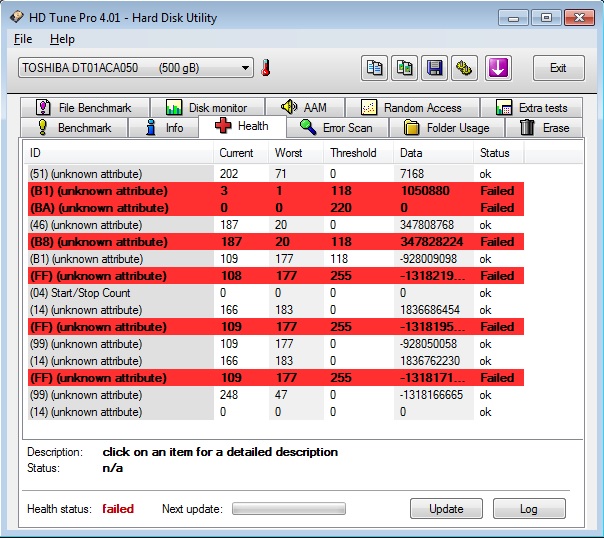The image size is (604, 538).
Task: Click the data value 1836762230
Action: point(430,360)
